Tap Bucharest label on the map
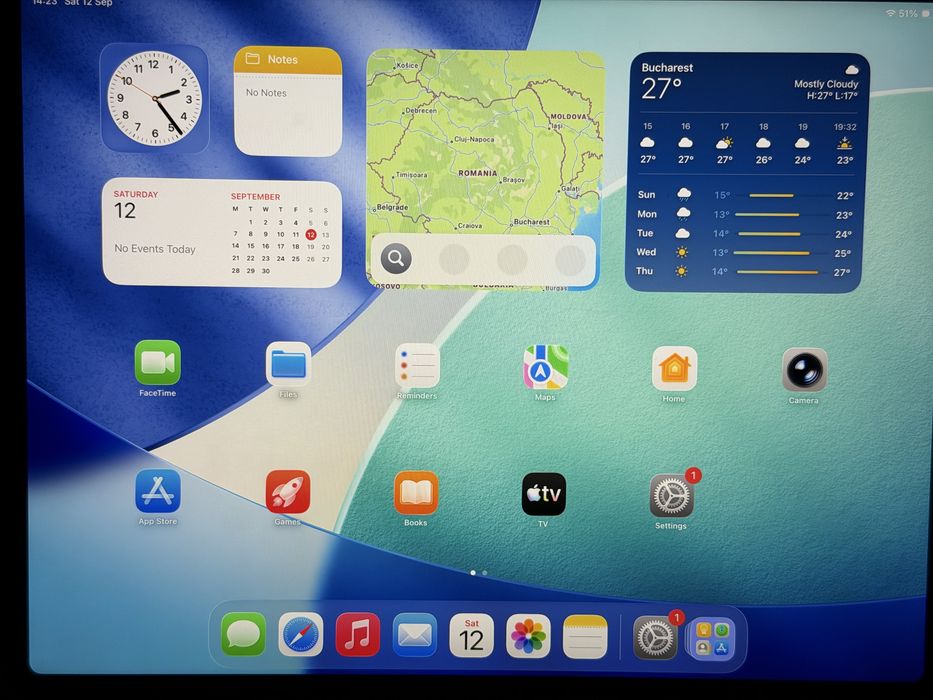Screen dimensions: 933x700 531,221
